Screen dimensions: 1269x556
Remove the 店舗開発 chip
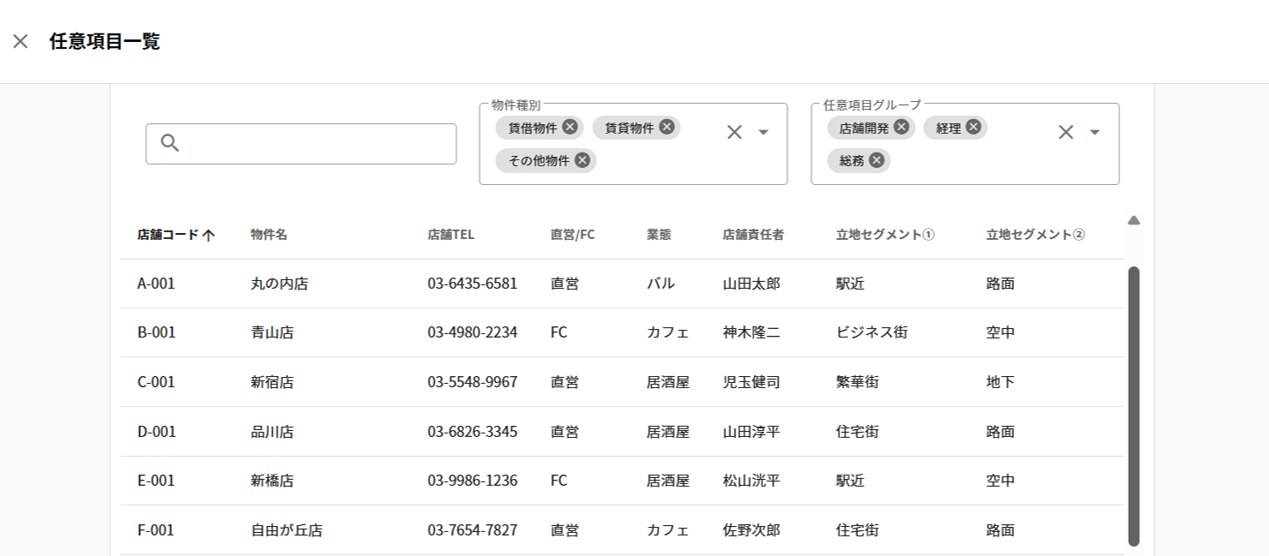[901, 127]
